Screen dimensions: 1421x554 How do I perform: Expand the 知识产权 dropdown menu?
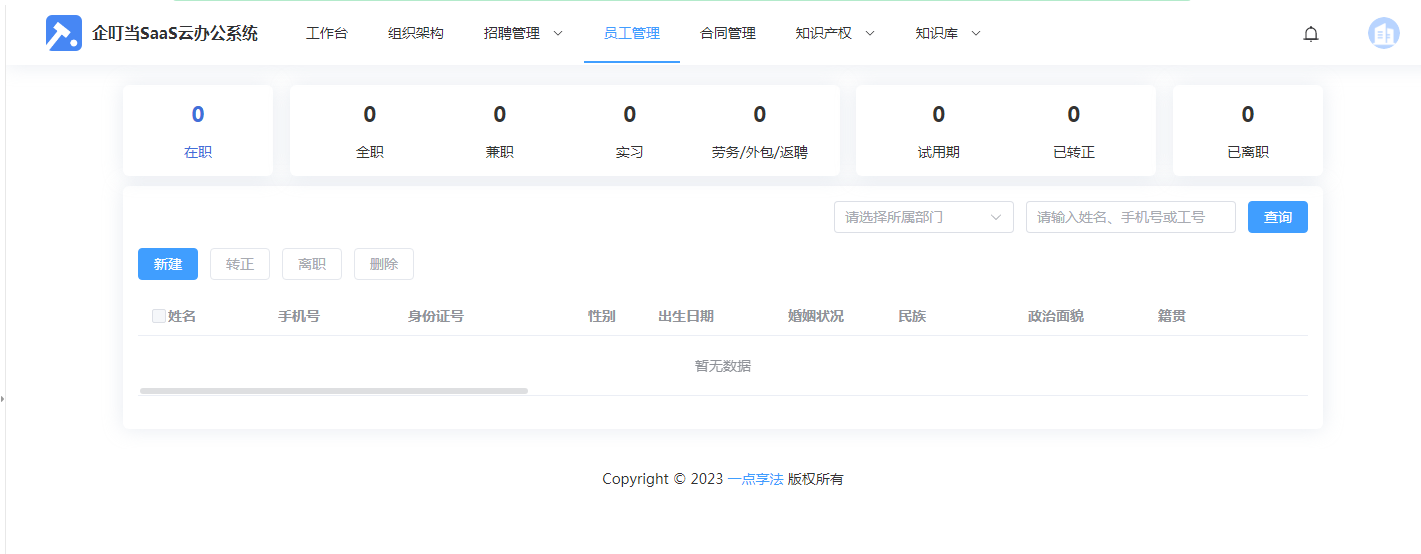coord(835,33)
